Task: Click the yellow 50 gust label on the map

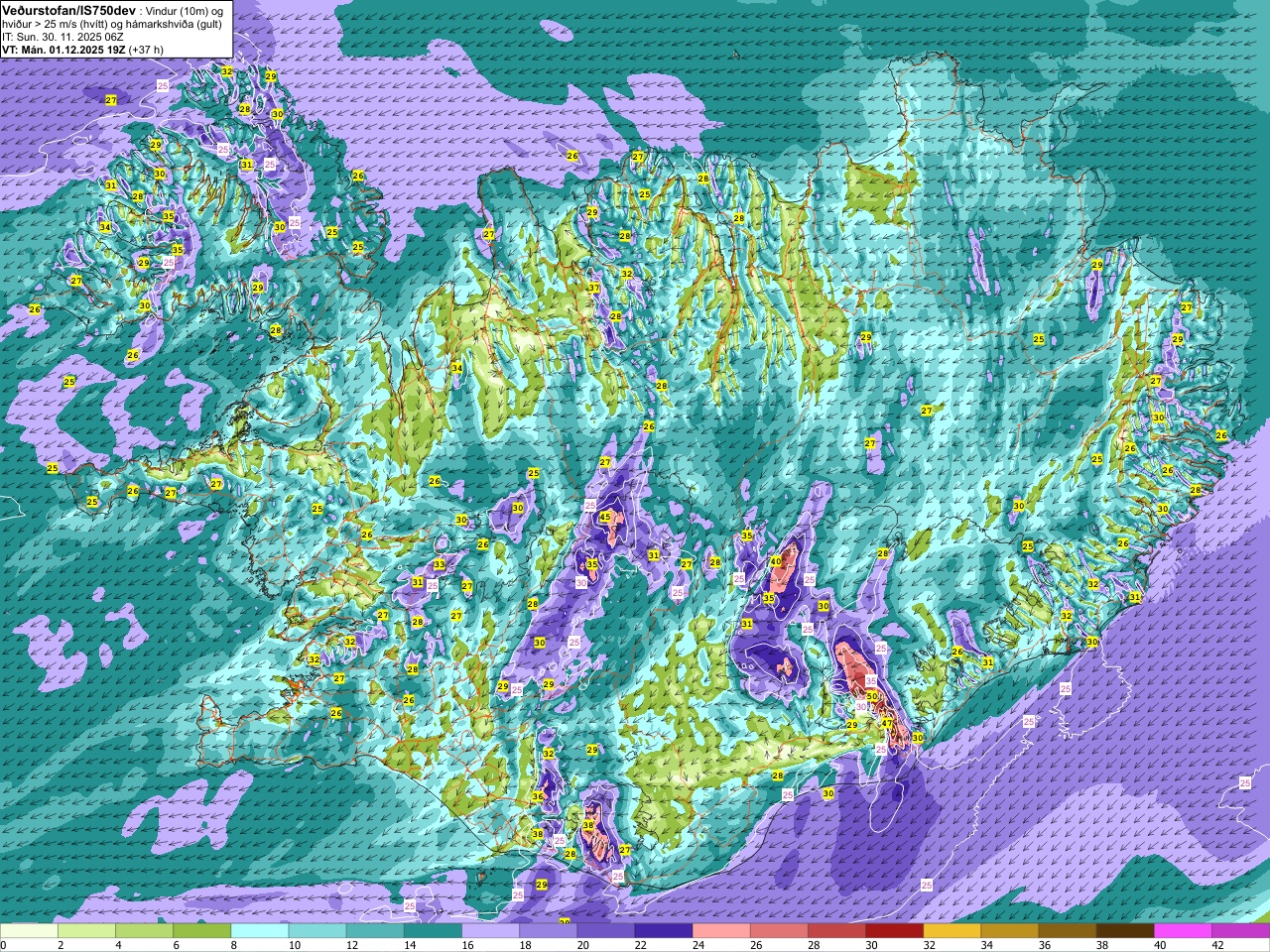Action: pos(872,696)
